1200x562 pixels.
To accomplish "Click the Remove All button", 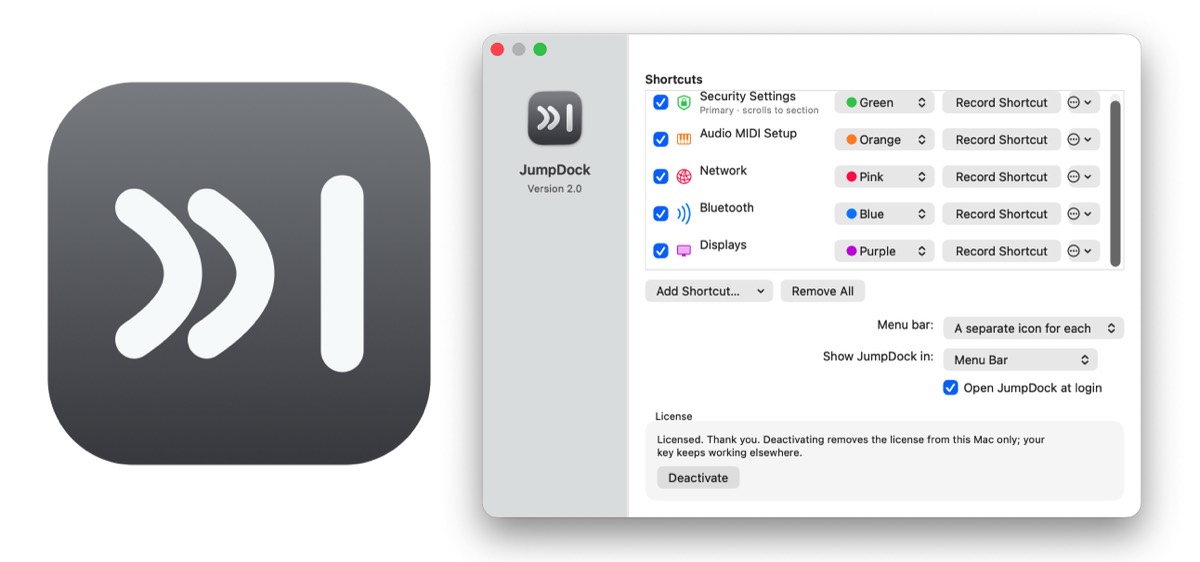I will pos(823,291).
